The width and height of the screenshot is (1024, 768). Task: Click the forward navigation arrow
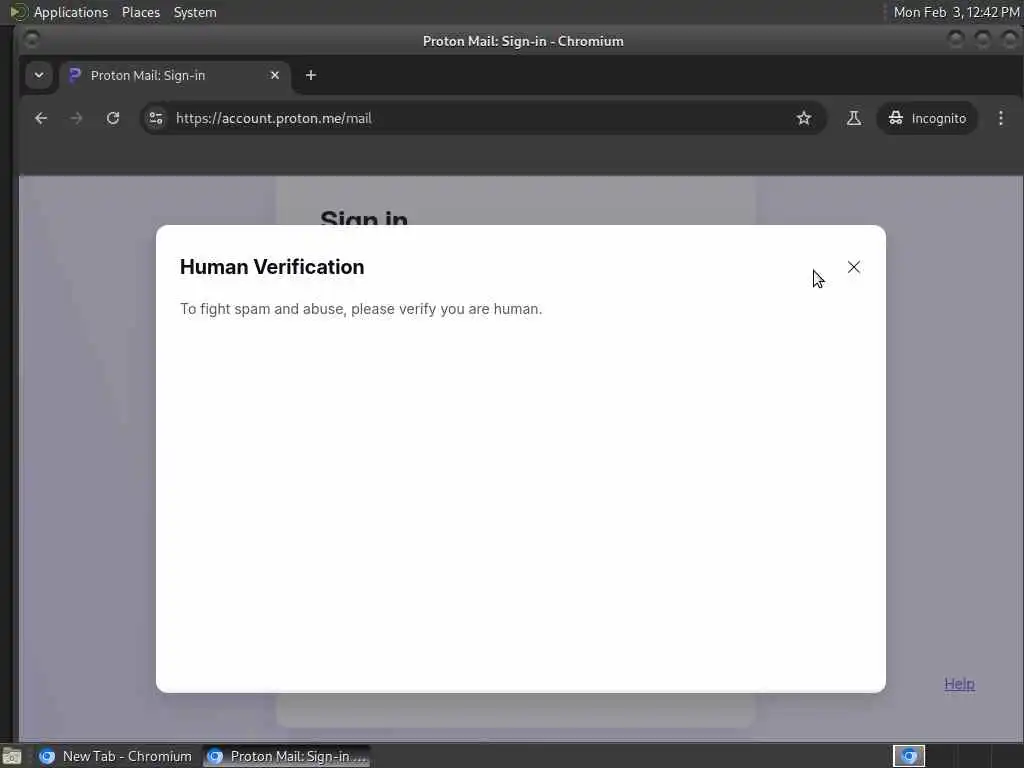pos(76,118)
